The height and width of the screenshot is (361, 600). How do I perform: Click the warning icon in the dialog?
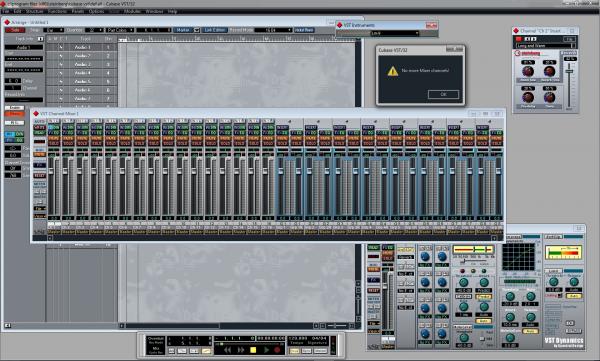(x=393, y=71)
